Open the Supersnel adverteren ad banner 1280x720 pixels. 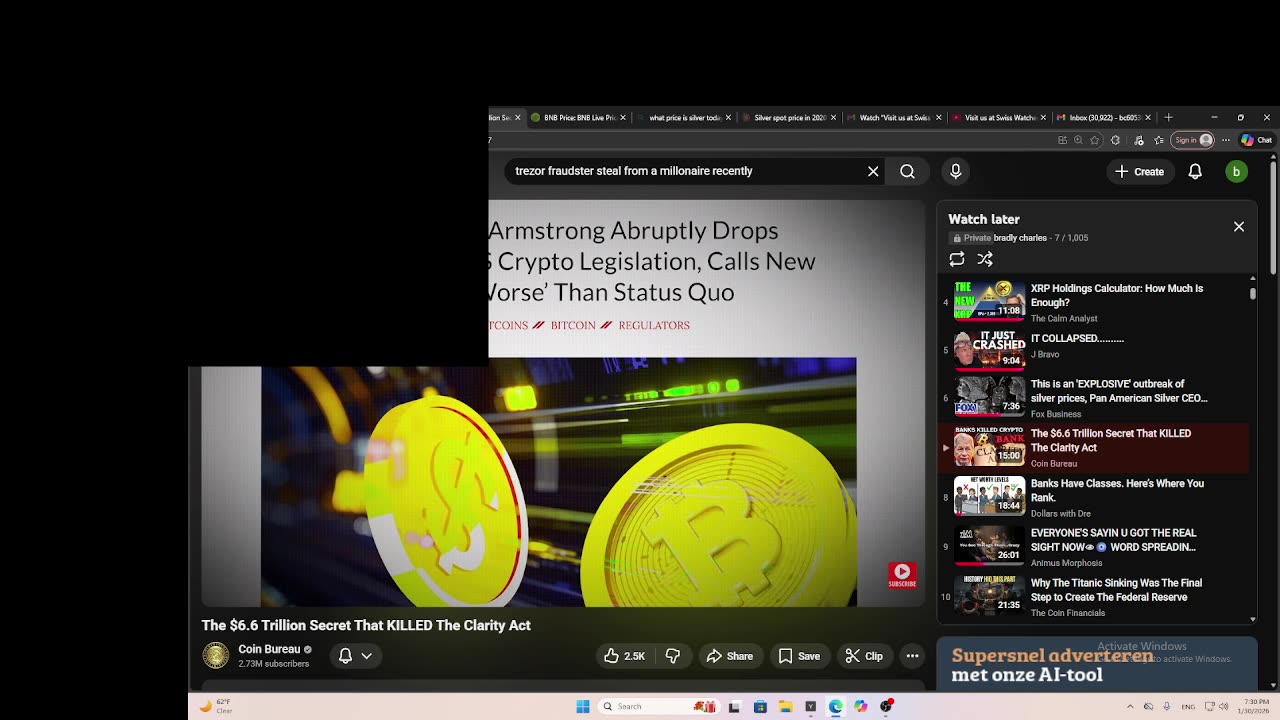pyautogui.click(x=1097, y=664)
